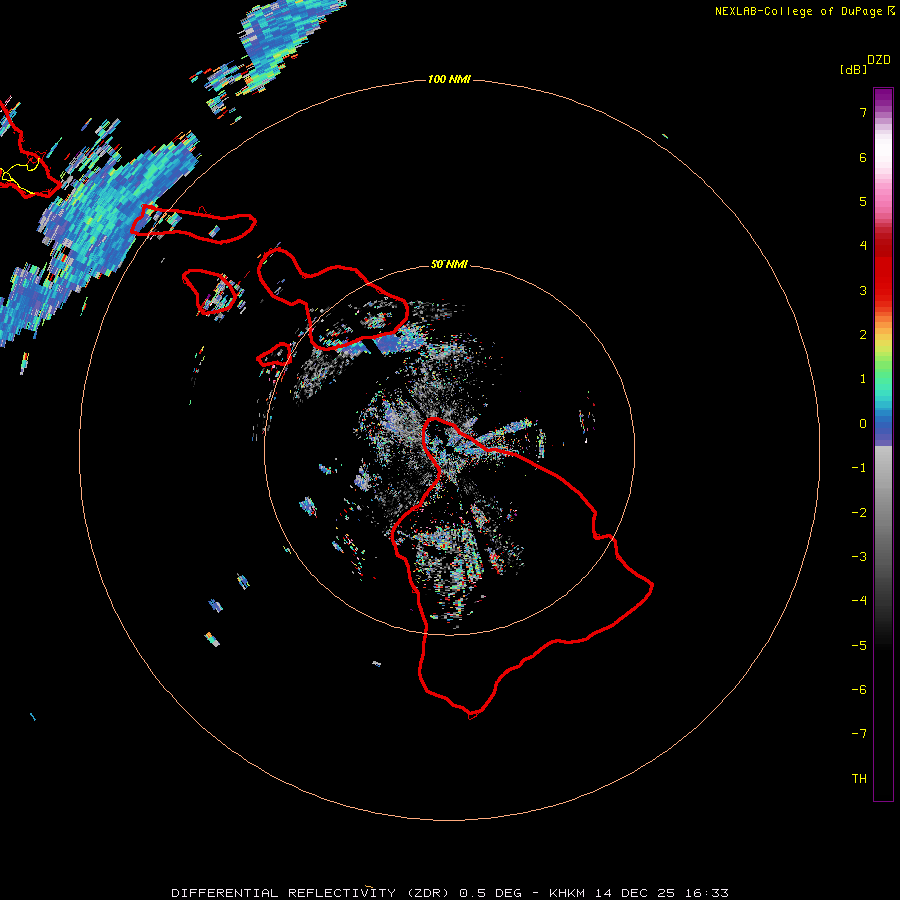Click the 50 NMI range ring label
The width and height of the screenshot is (900, 900).
pyautogui.click(x=449, y=264)
